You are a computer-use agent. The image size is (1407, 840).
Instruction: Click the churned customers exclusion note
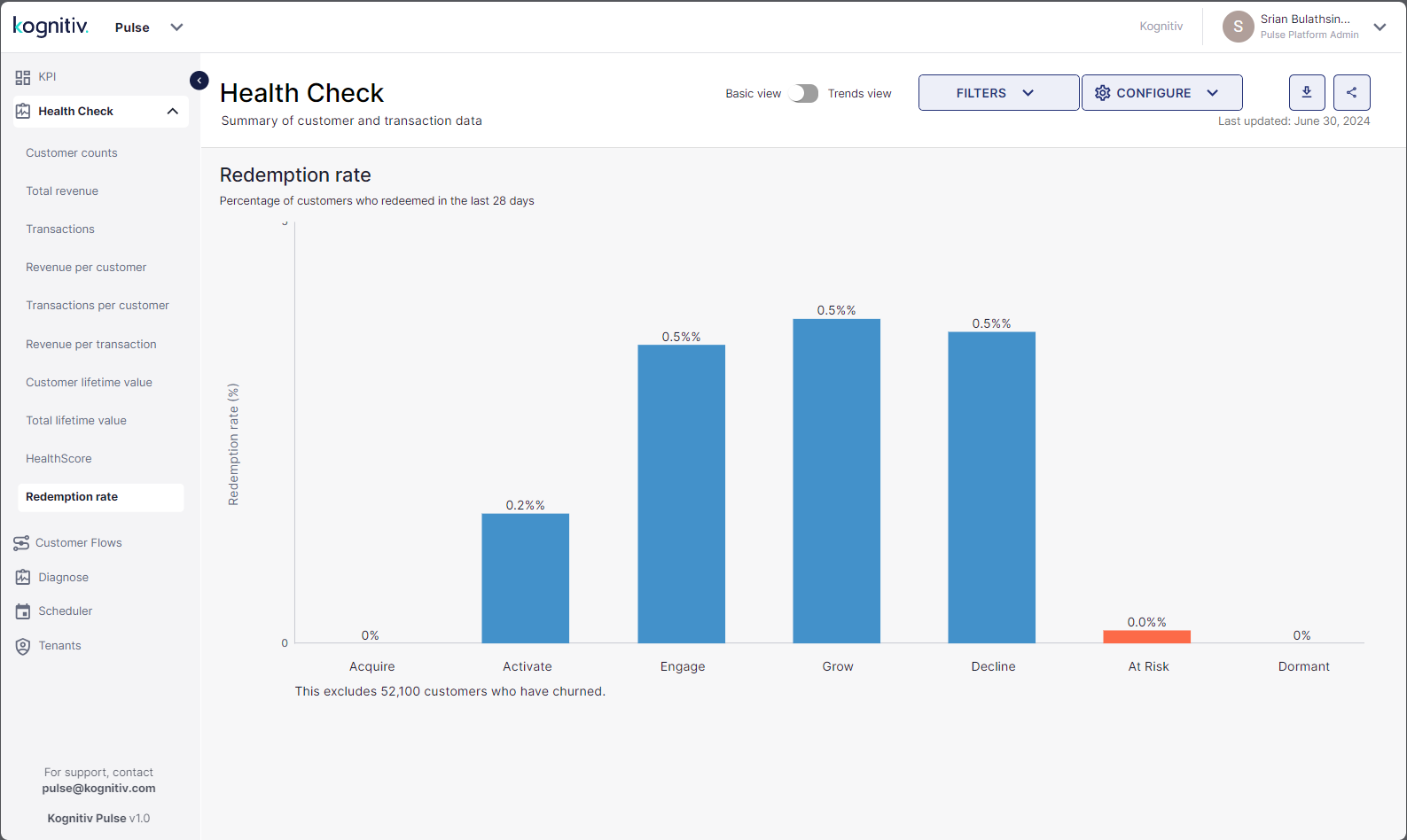450,692
